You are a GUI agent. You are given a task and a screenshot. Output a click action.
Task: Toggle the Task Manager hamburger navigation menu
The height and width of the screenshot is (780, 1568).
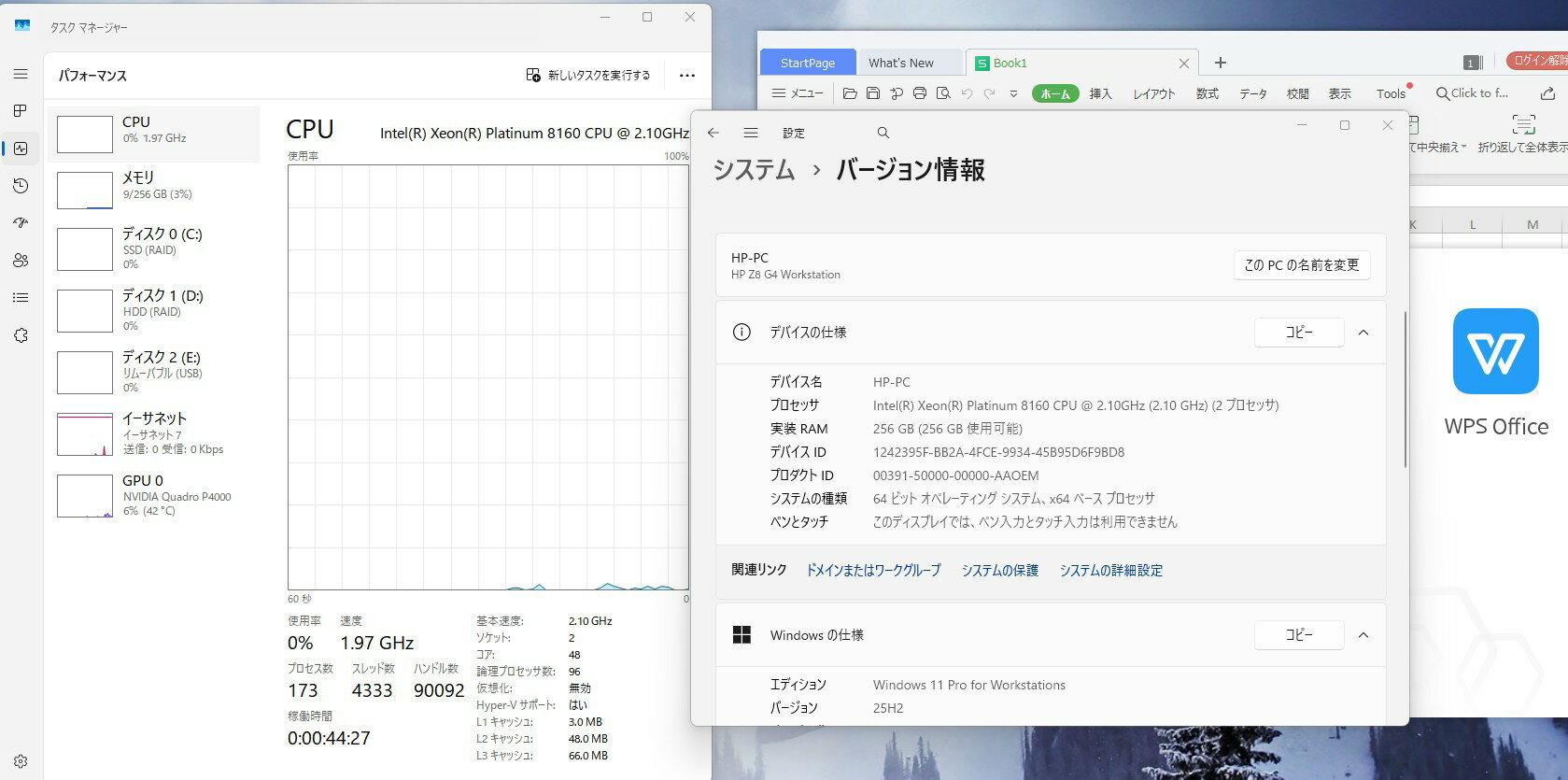(x=21, y=74)
